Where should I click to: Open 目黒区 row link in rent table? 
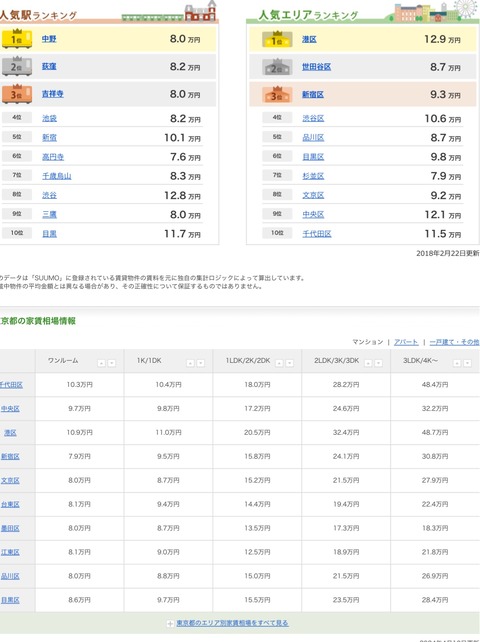10,600
